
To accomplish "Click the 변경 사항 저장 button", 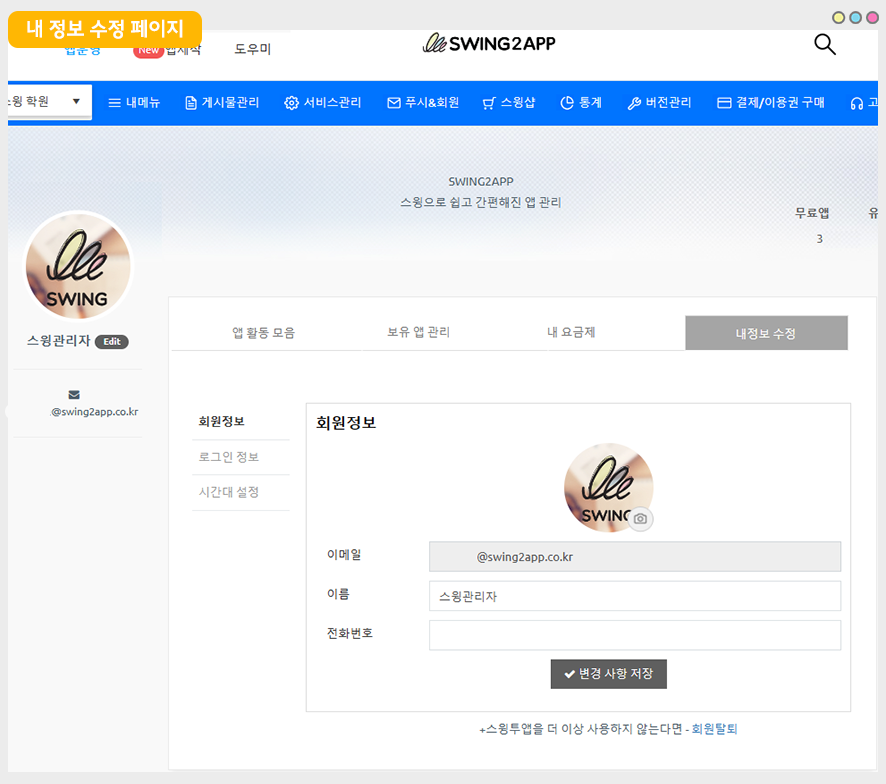I will [x=608, y=674].
